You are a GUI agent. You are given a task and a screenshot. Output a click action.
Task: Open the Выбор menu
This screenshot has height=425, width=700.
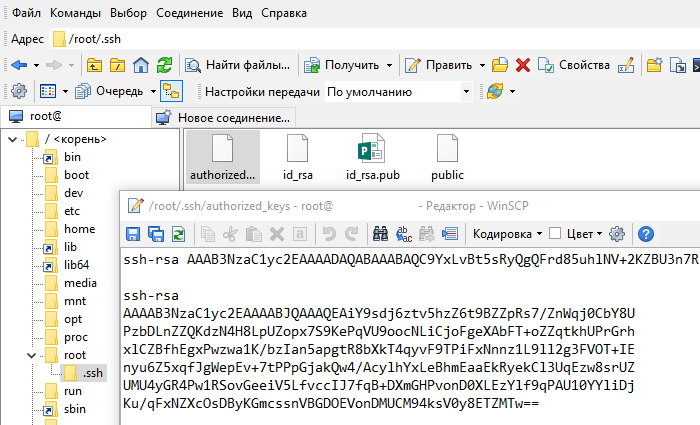(x=128, y=13)
